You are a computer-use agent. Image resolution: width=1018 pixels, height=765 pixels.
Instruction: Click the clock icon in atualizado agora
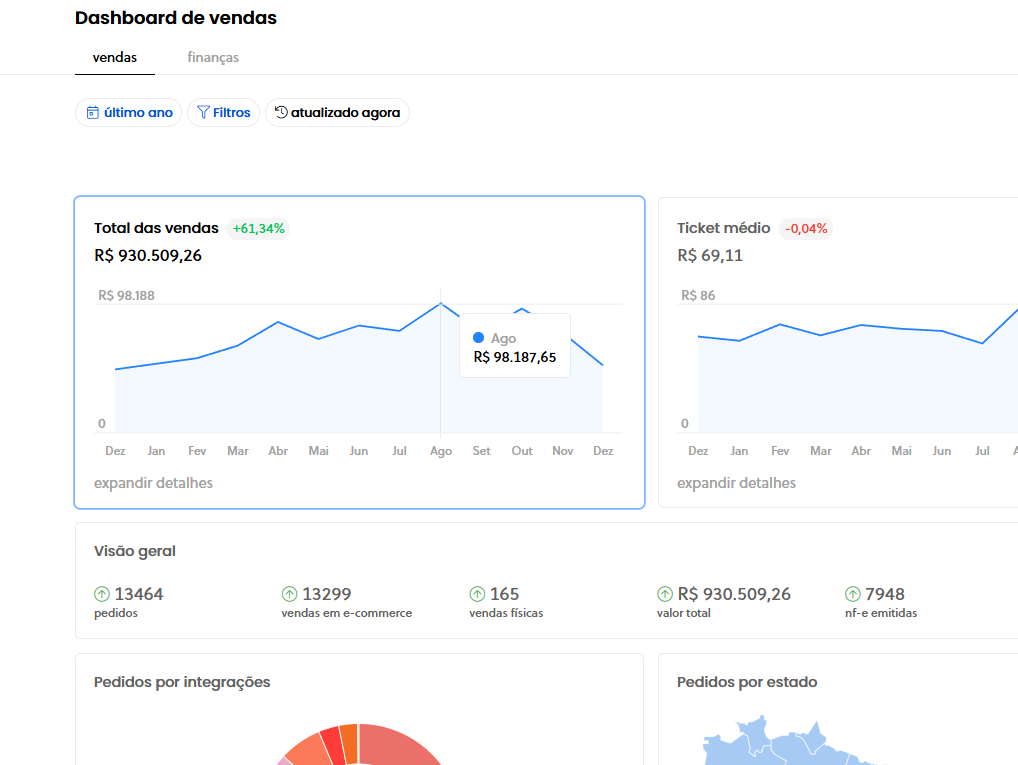click(281, 112)
